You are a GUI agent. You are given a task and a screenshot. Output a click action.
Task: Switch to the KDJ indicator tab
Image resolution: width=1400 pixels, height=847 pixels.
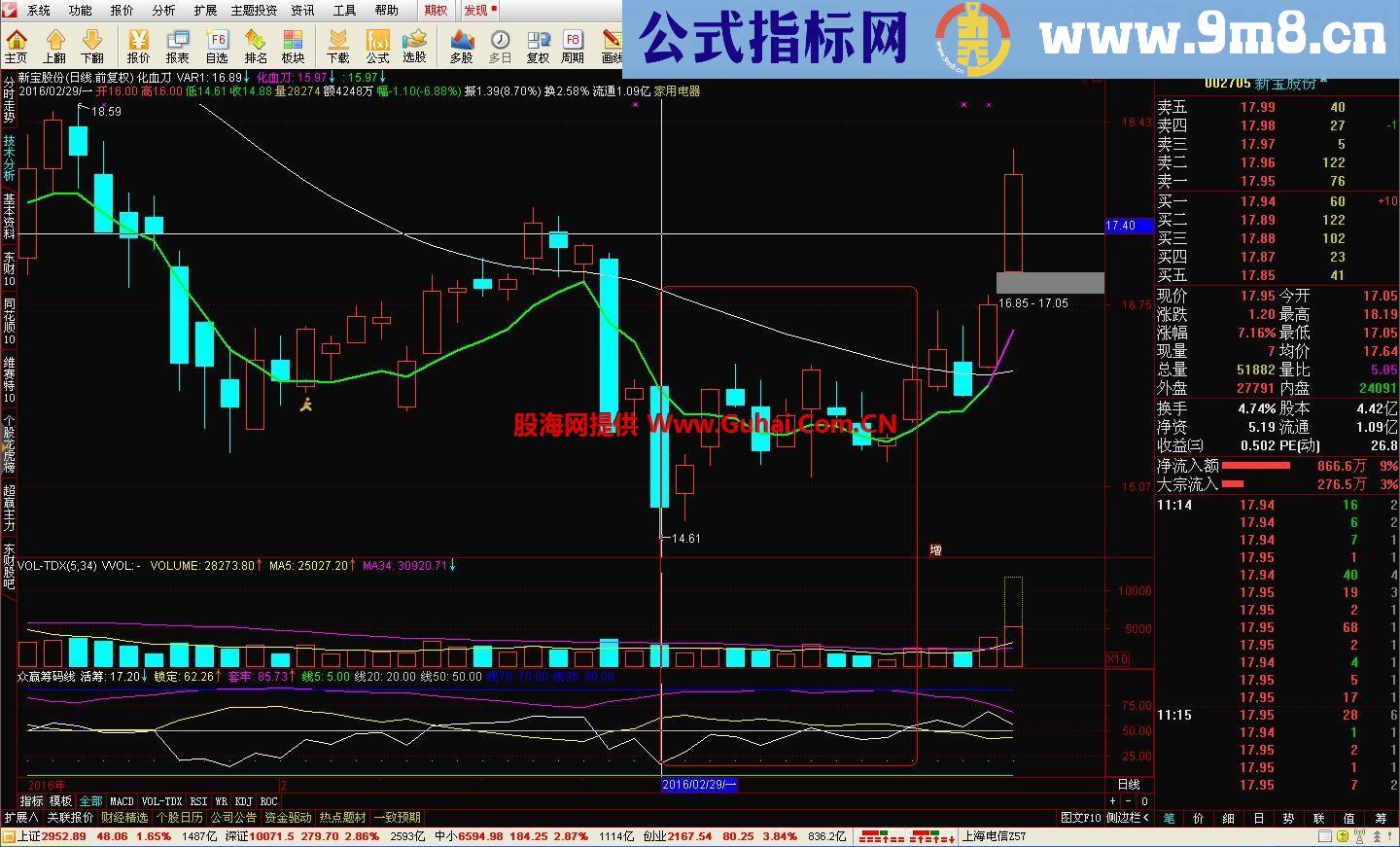click(x=242, y=800)
